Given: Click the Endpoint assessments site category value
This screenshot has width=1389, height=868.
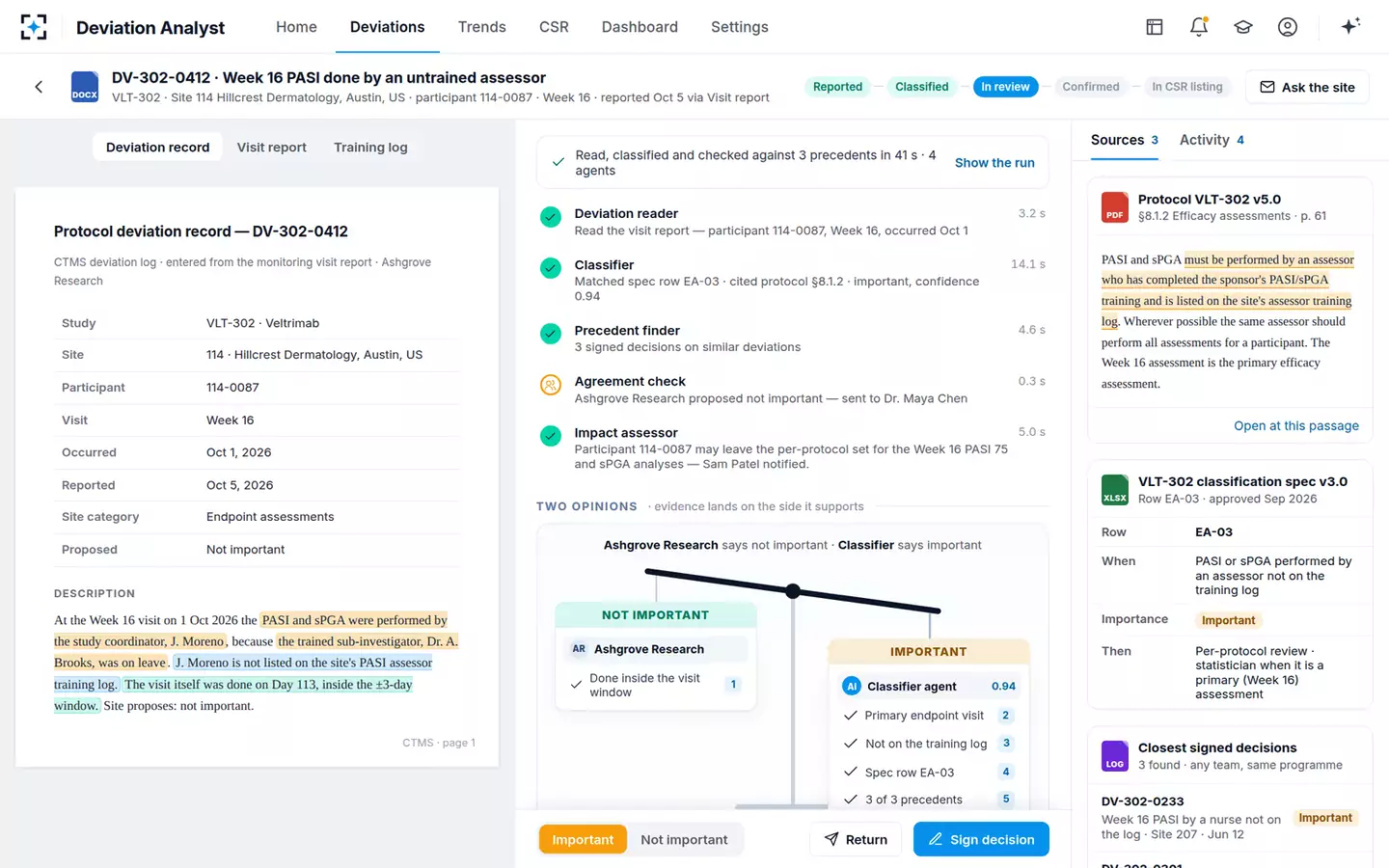Looking at the screenshot, I should (x=270, y=517).
